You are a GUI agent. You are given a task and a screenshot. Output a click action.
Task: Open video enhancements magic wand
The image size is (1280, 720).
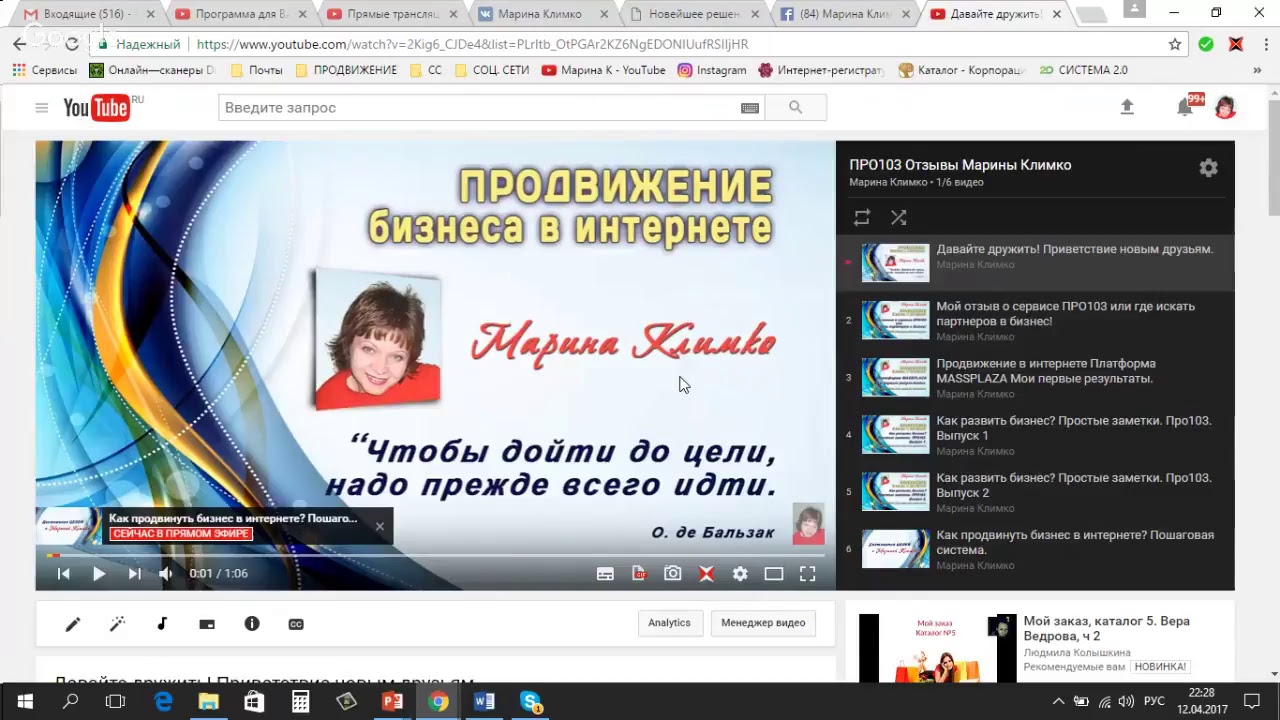(117, 624)
